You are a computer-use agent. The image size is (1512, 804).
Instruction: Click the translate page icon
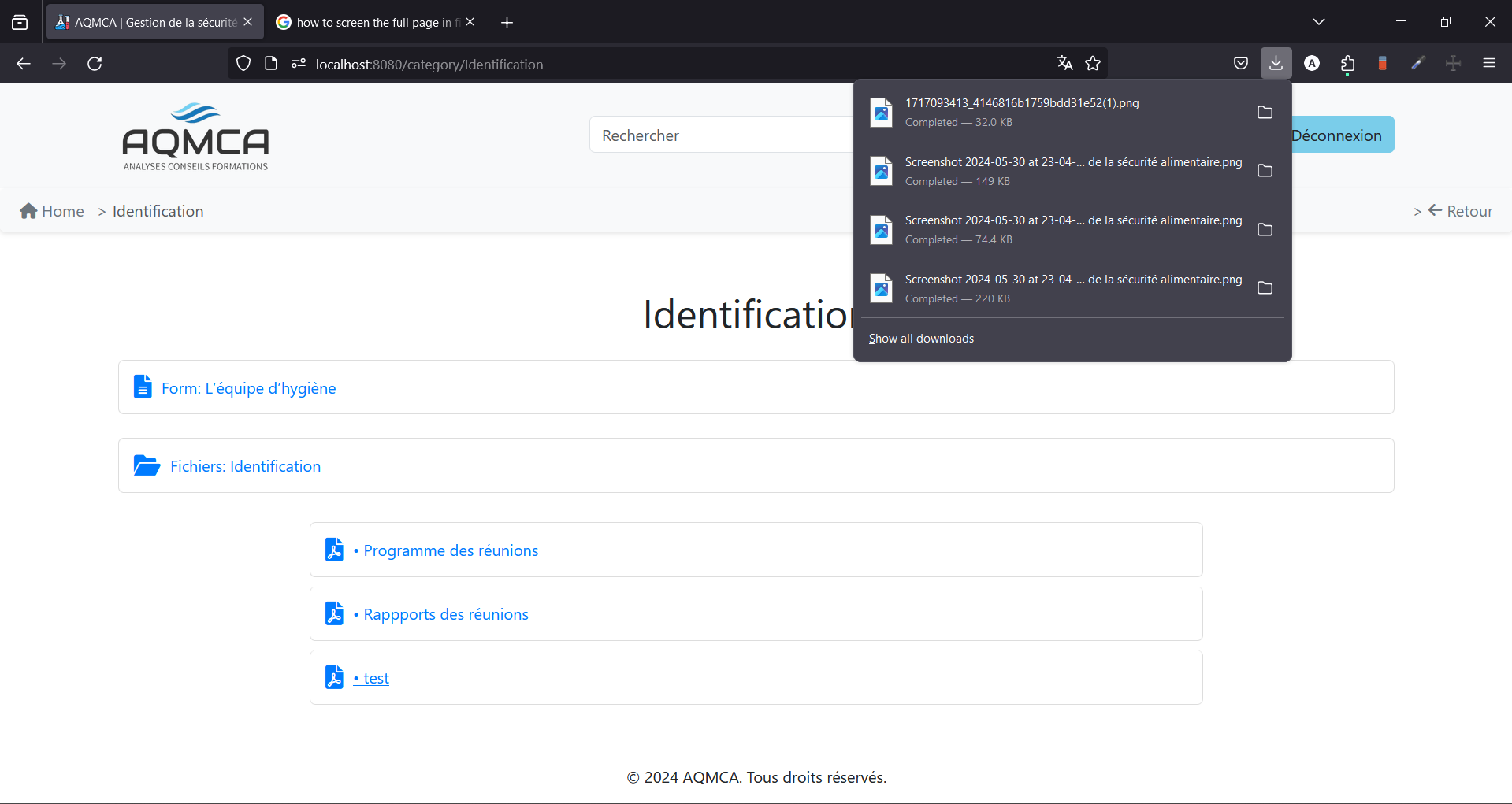click(x=1065, y=64)
